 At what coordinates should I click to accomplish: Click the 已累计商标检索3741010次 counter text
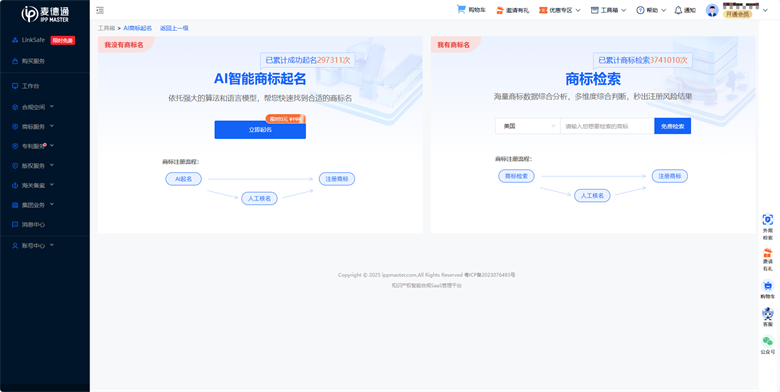pos(643,60)
